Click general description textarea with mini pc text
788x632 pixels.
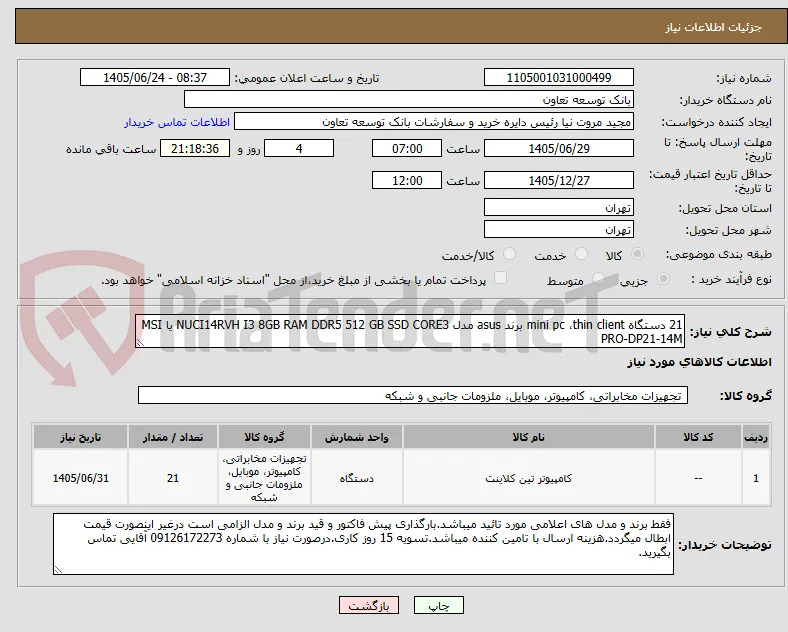point(410,332)
